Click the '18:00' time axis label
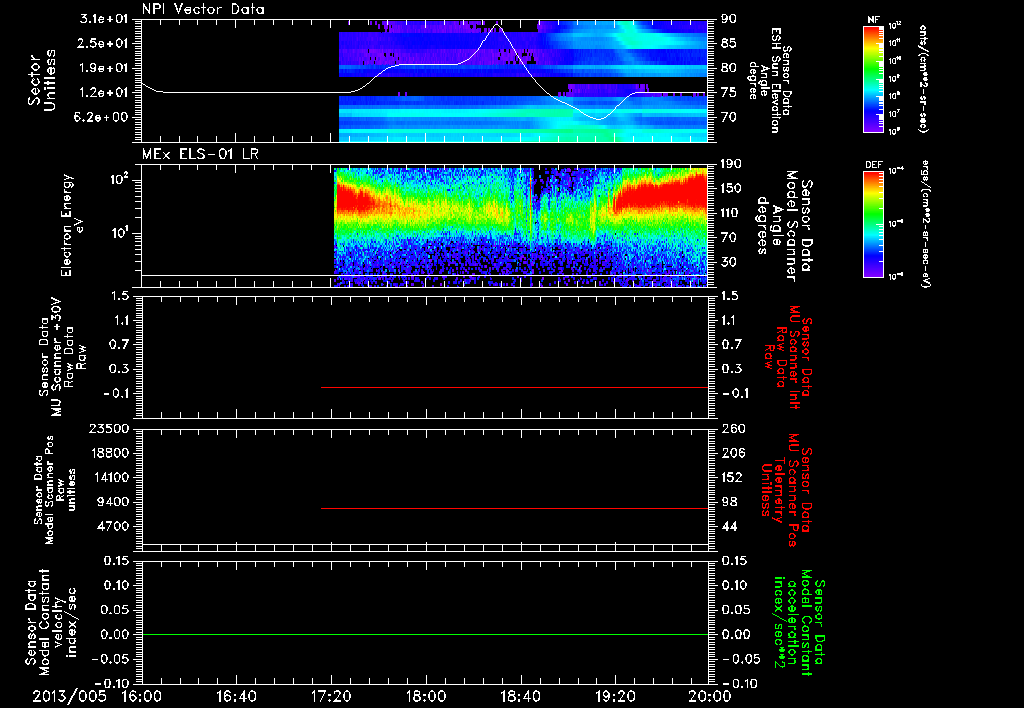Viewport: 1024px width, 708px height. (x=426, y=696)
